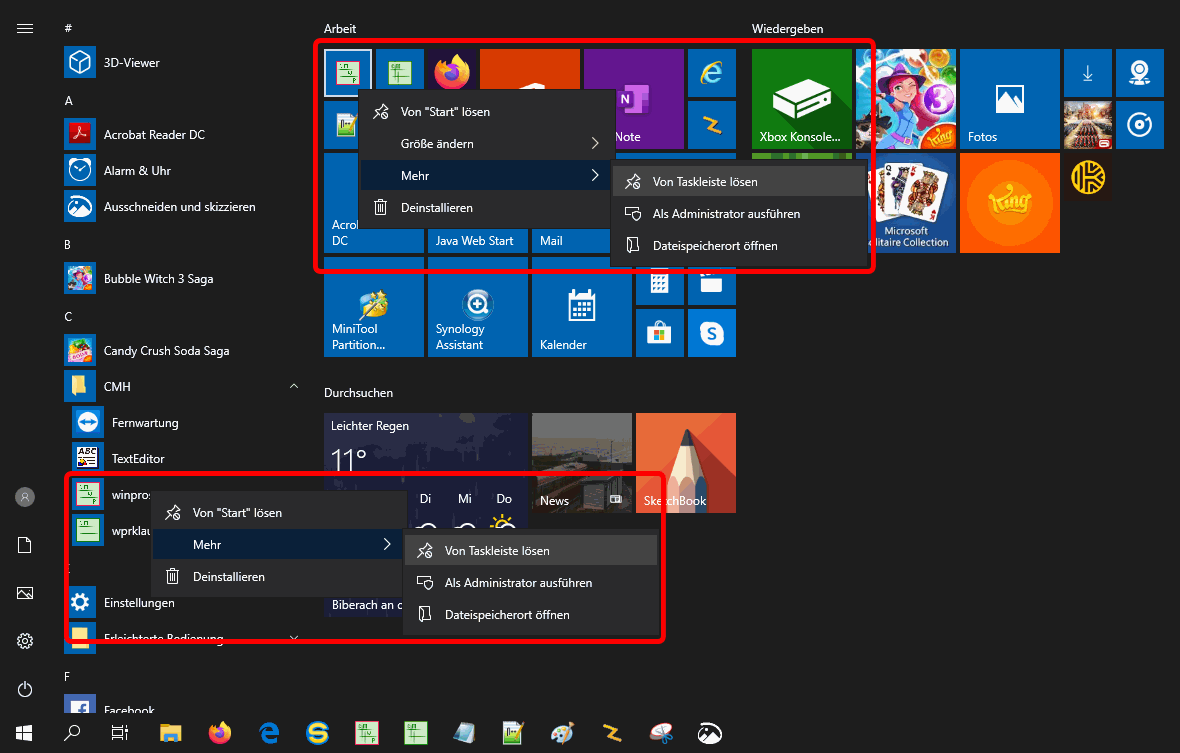Launch Acrobat Reader DC from the app list
Screen dimensions: 1180x753
[153, 135]
